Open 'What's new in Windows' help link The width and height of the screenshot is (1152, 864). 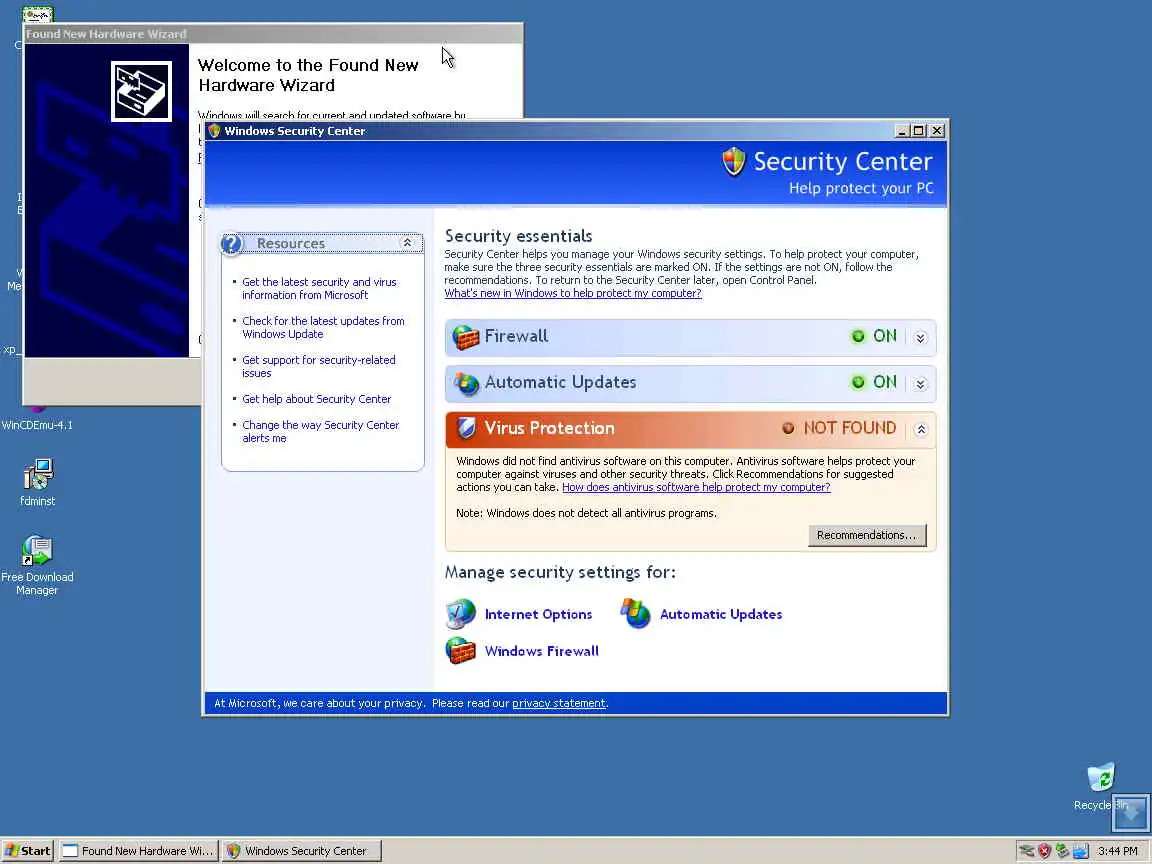click(x=573, y=293)
